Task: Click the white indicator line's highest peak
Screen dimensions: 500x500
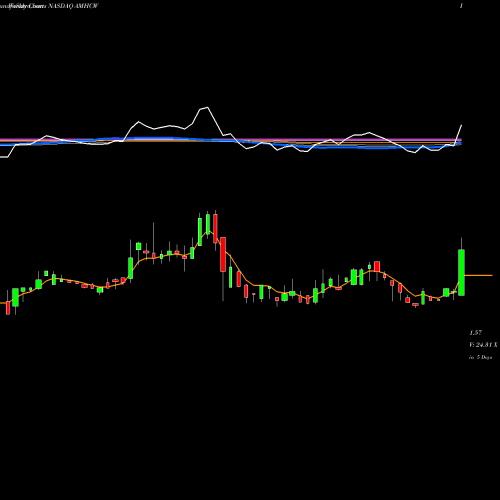Action: (x=207, y=107)
